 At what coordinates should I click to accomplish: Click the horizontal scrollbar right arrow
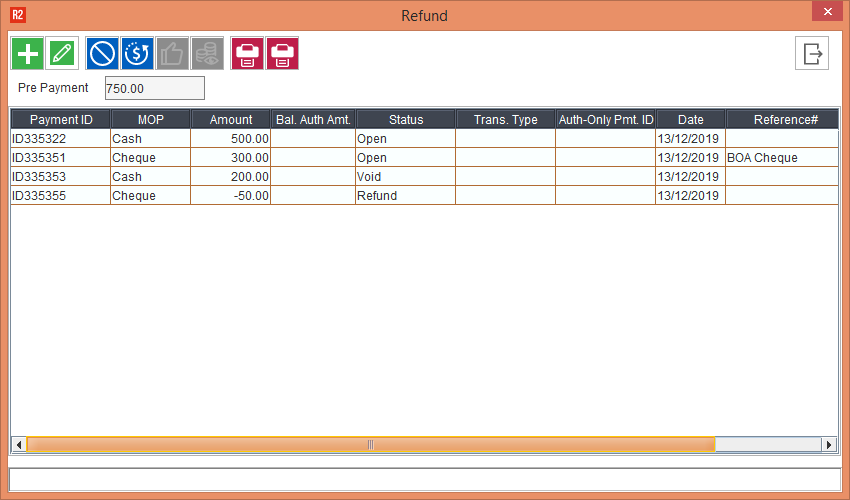click(x=829, y=444)
